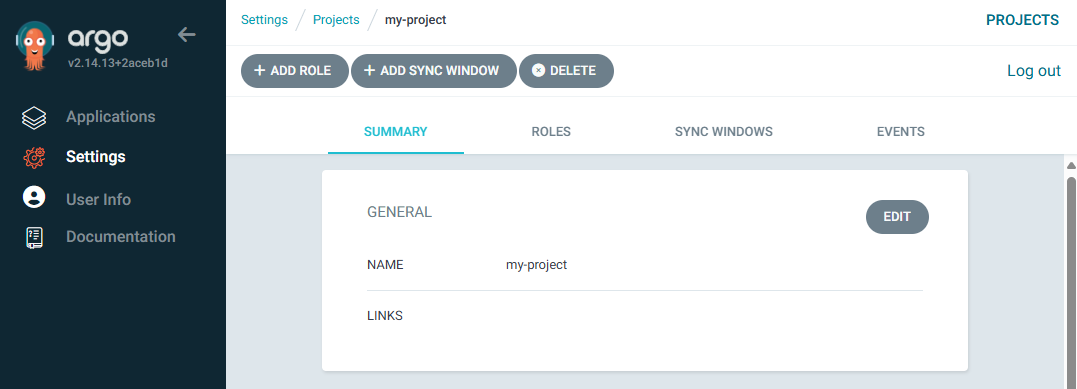Collapse sidebar with the back arrow

tap(187, 34)
